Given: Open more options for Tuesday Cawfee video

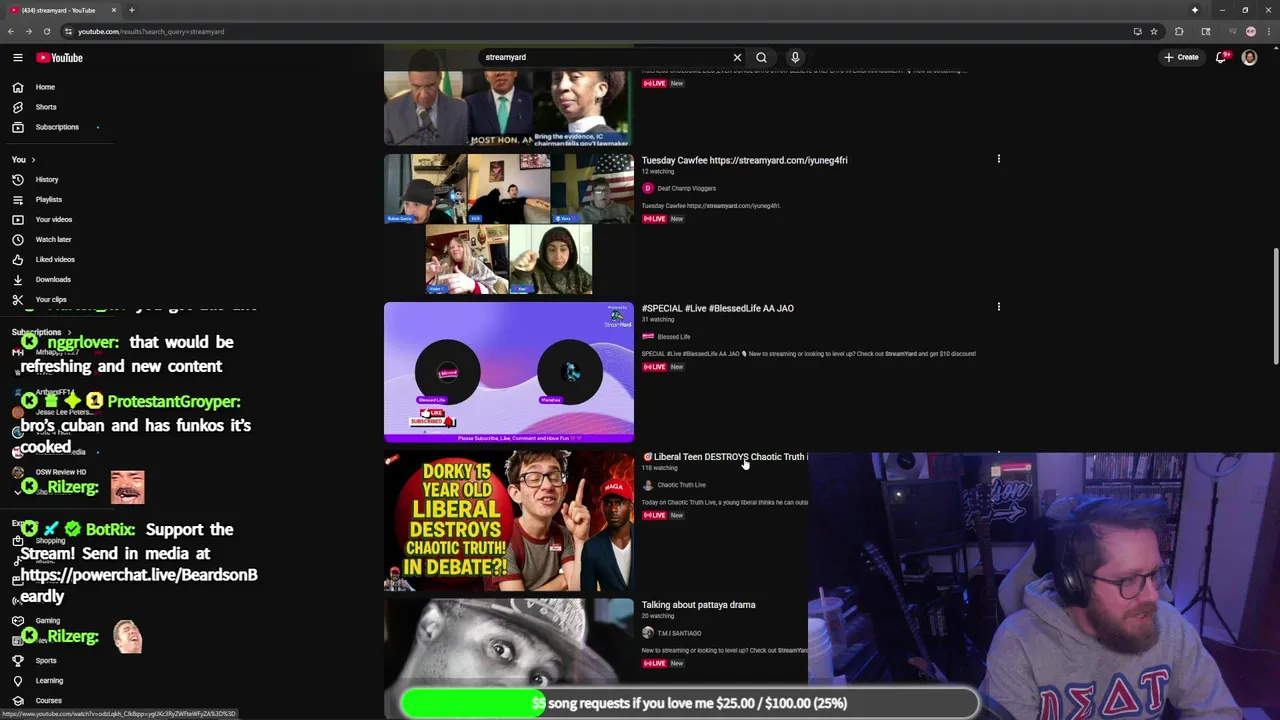Looking at the screenshot, I should click(x=998, y=159).
